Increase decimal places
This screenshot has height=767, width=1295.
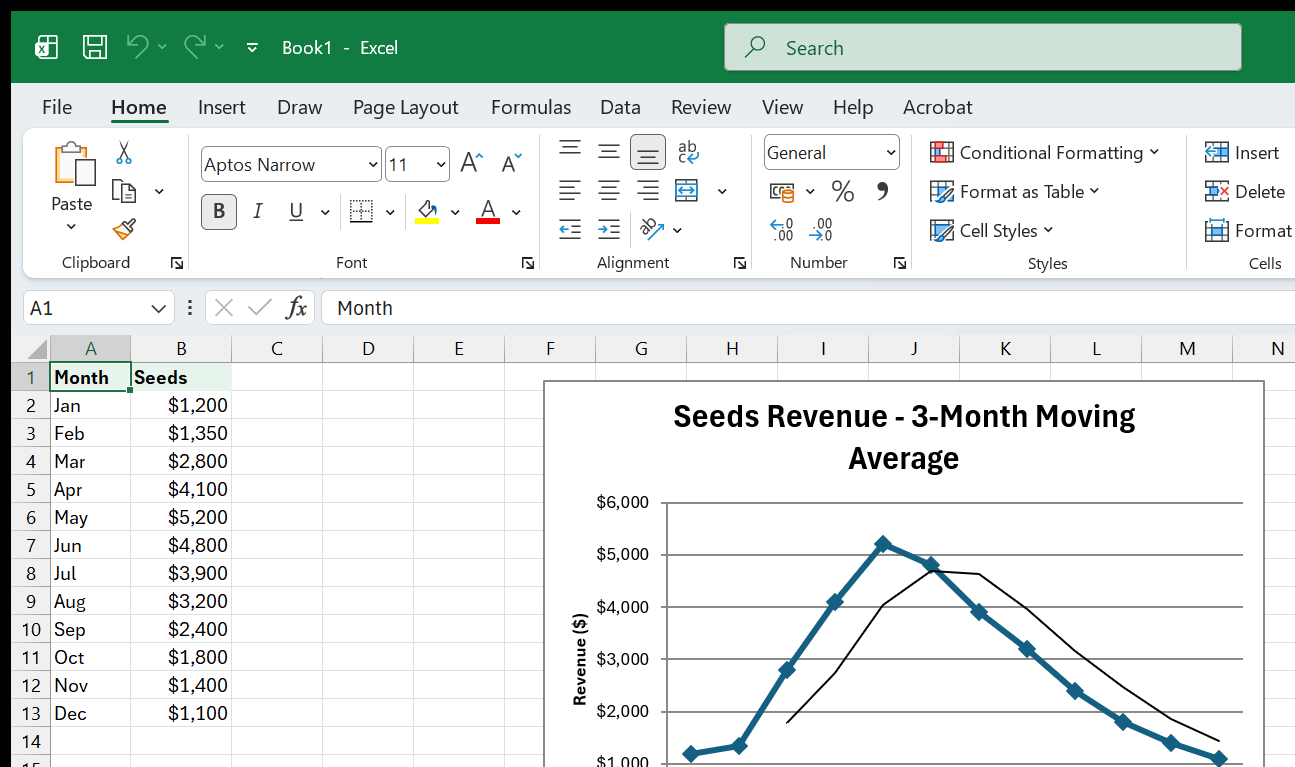(x=782, y=230)
